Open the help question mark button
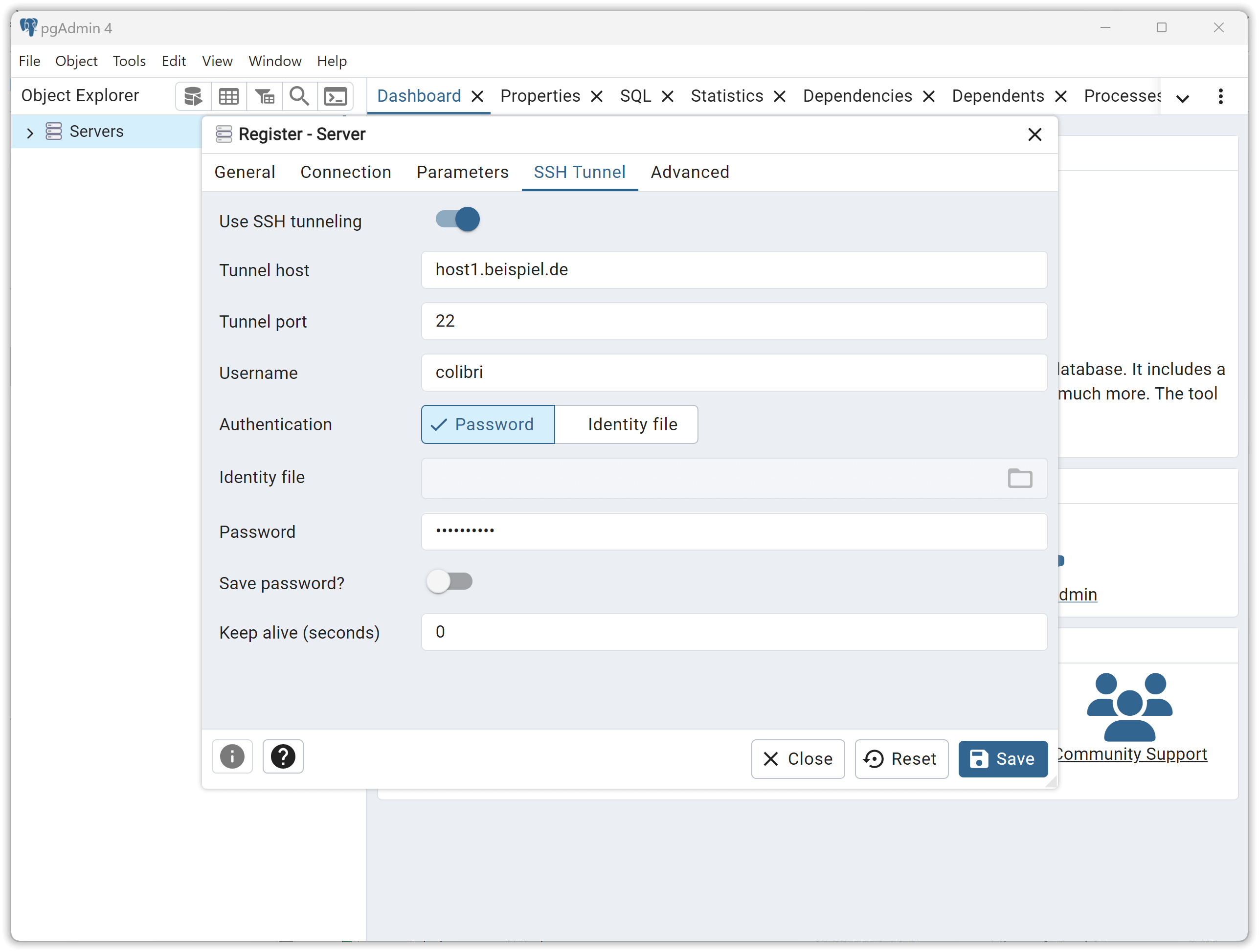This screenshot has height=952, width=1259. point(283,756)
